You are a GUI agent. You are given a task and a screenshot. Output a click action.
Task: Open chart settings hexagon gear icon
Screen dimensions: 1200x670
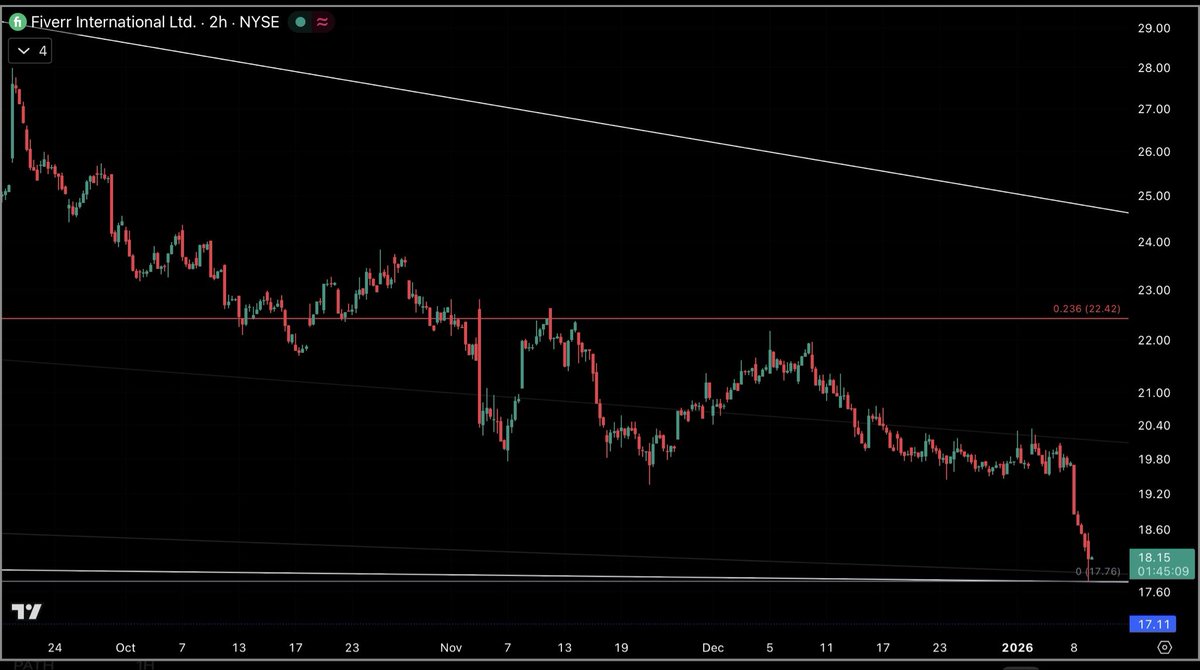click(1165, 648)
